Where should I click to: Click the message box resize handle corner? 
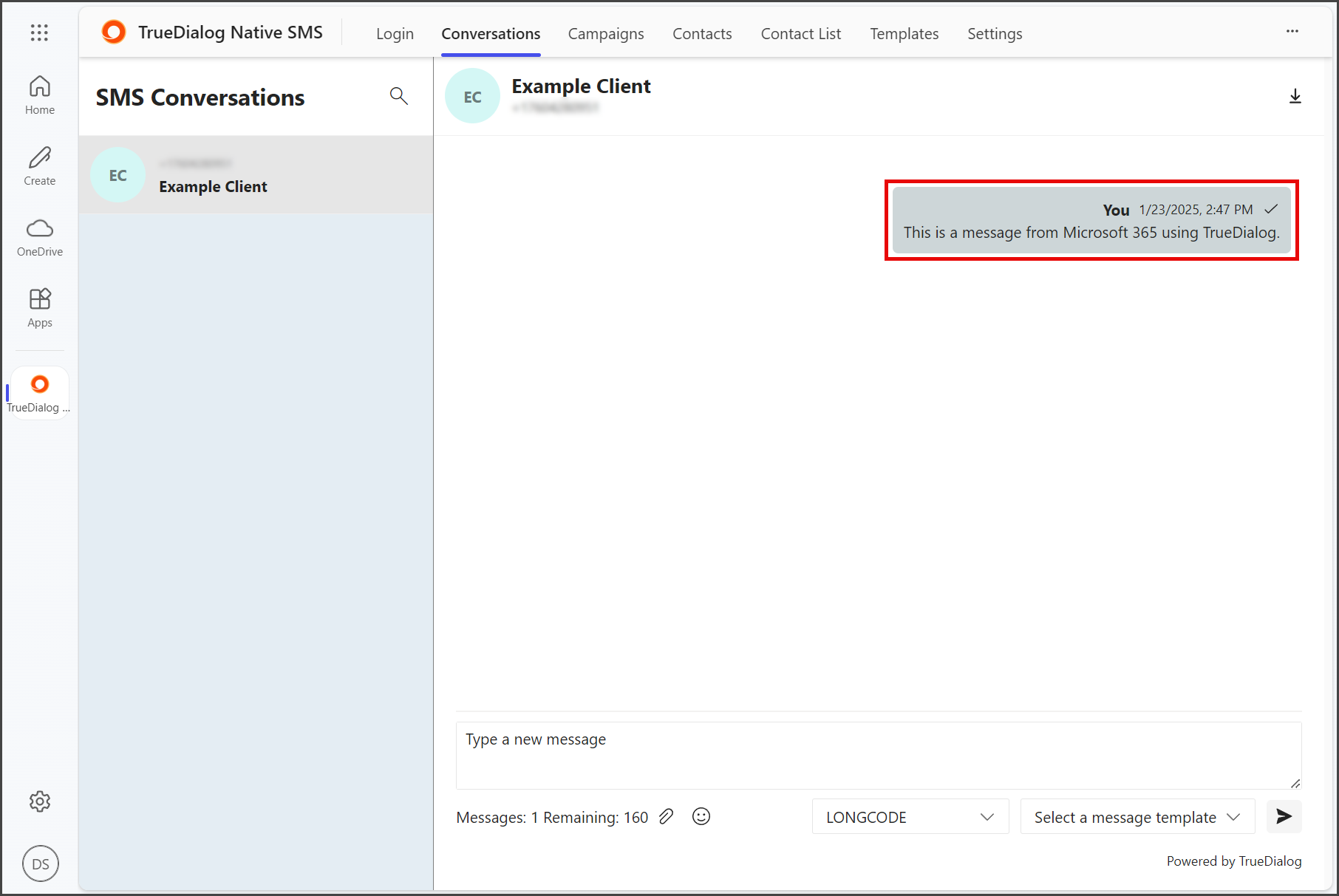pos(1295,783)
